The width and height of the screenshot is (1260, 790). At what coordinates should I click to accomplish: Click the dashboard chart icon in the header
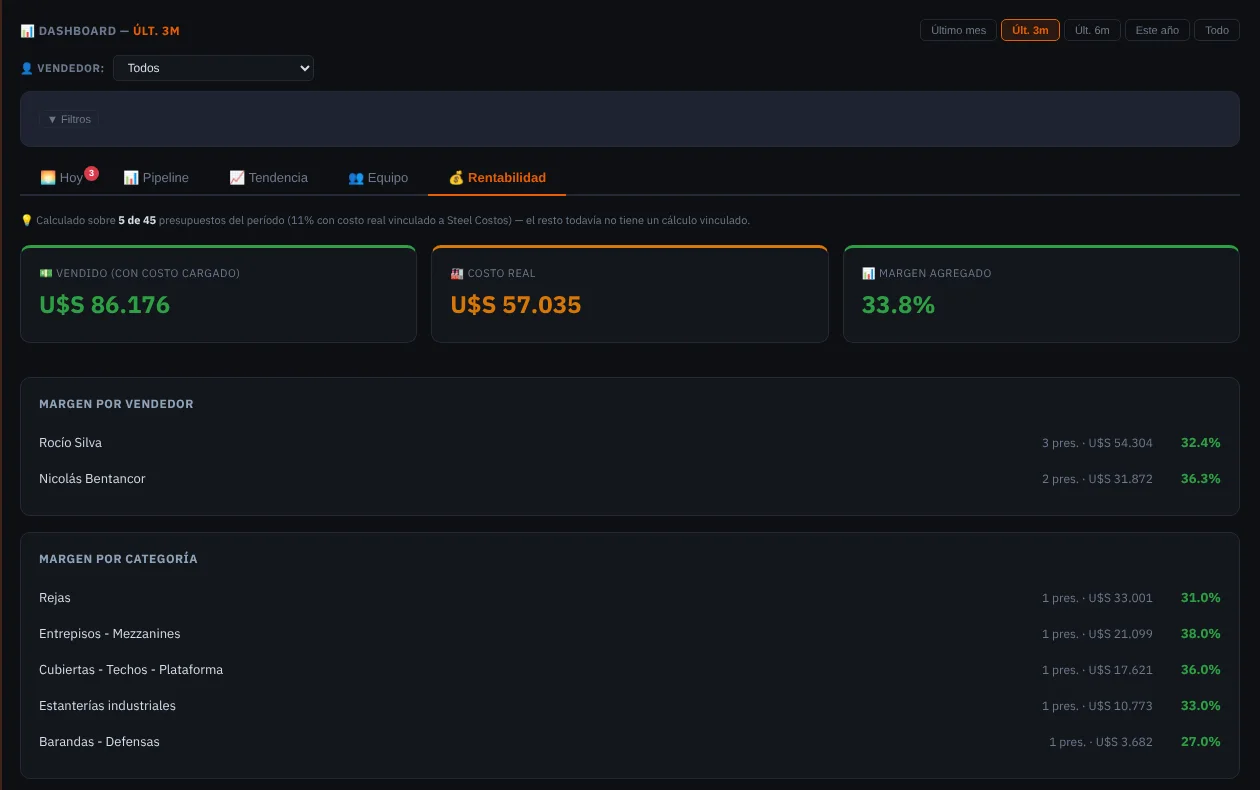(x=27, y=31)
